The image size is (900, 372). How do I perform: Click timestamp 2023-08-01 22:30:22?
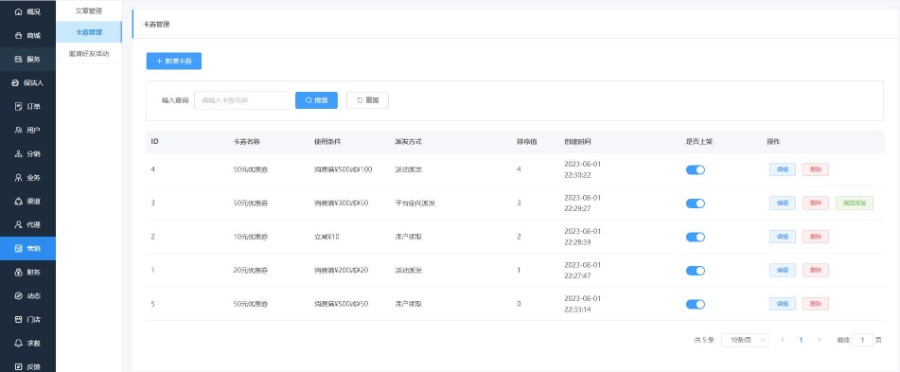[583, 169]
